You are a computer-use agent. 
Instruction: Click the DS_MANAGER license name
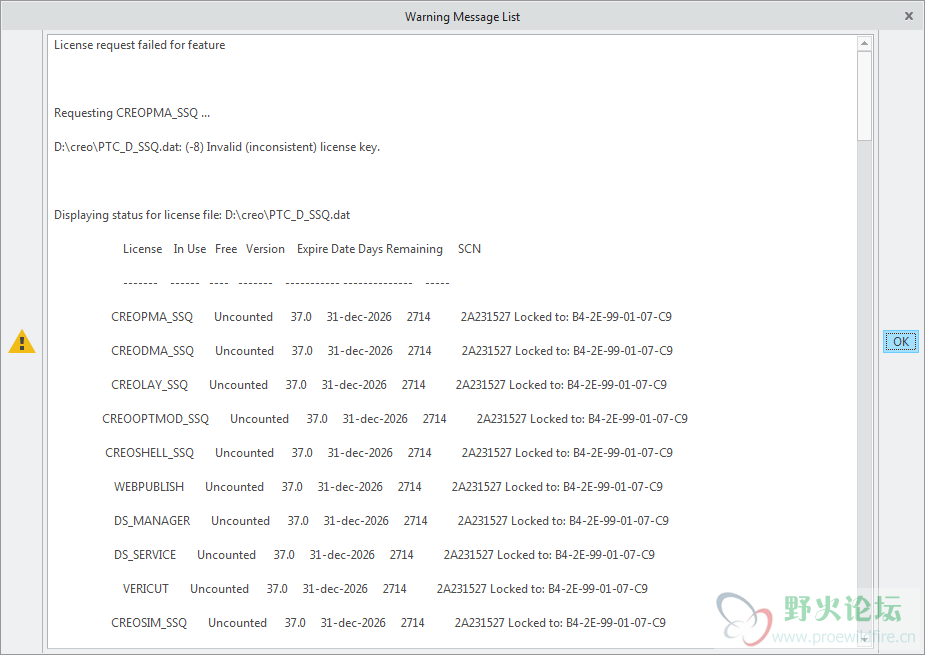click(152, 521)
